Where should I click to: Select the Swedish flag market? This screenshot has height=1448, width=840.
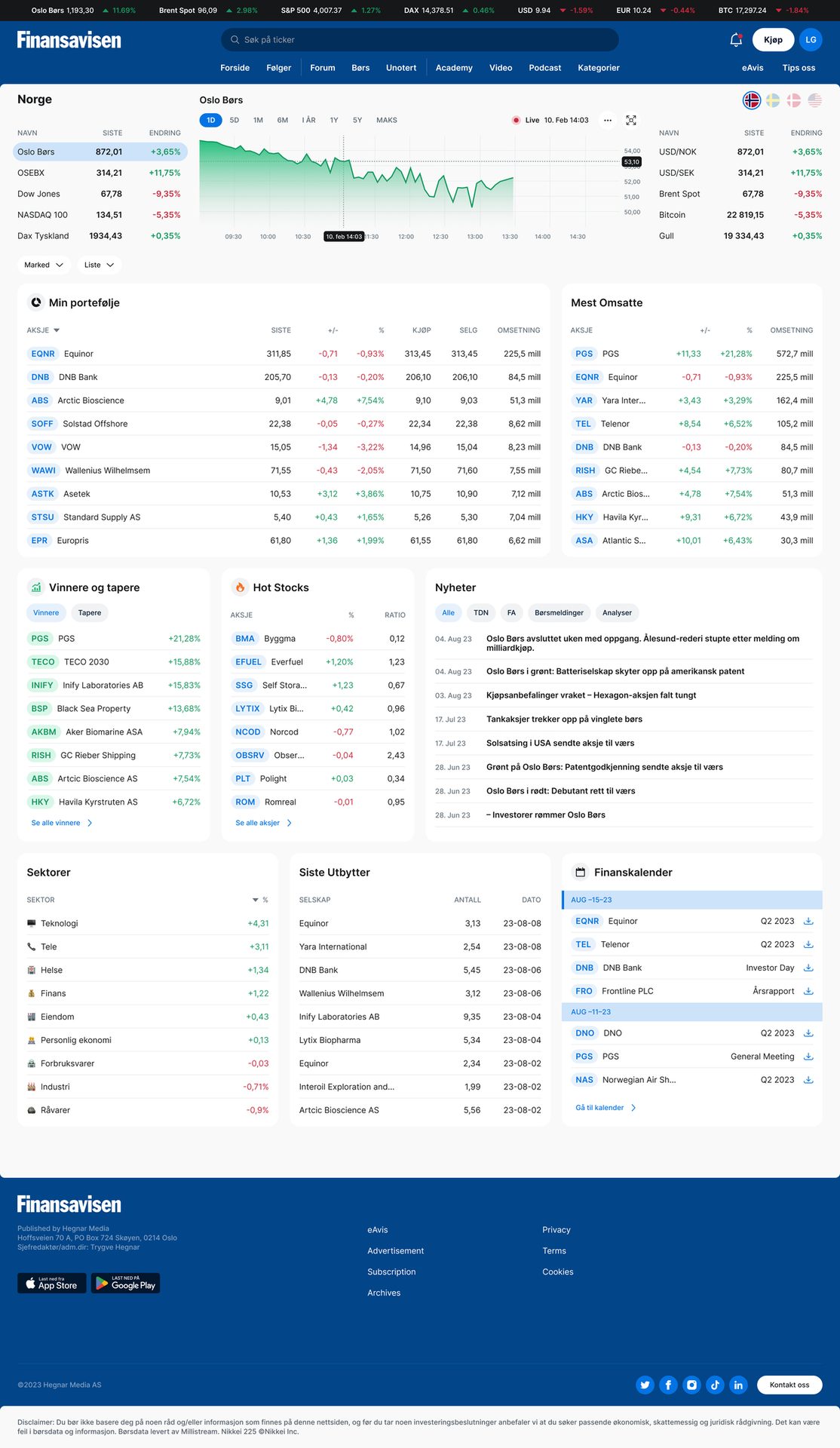pyautogui.click(x=773, y=100)
